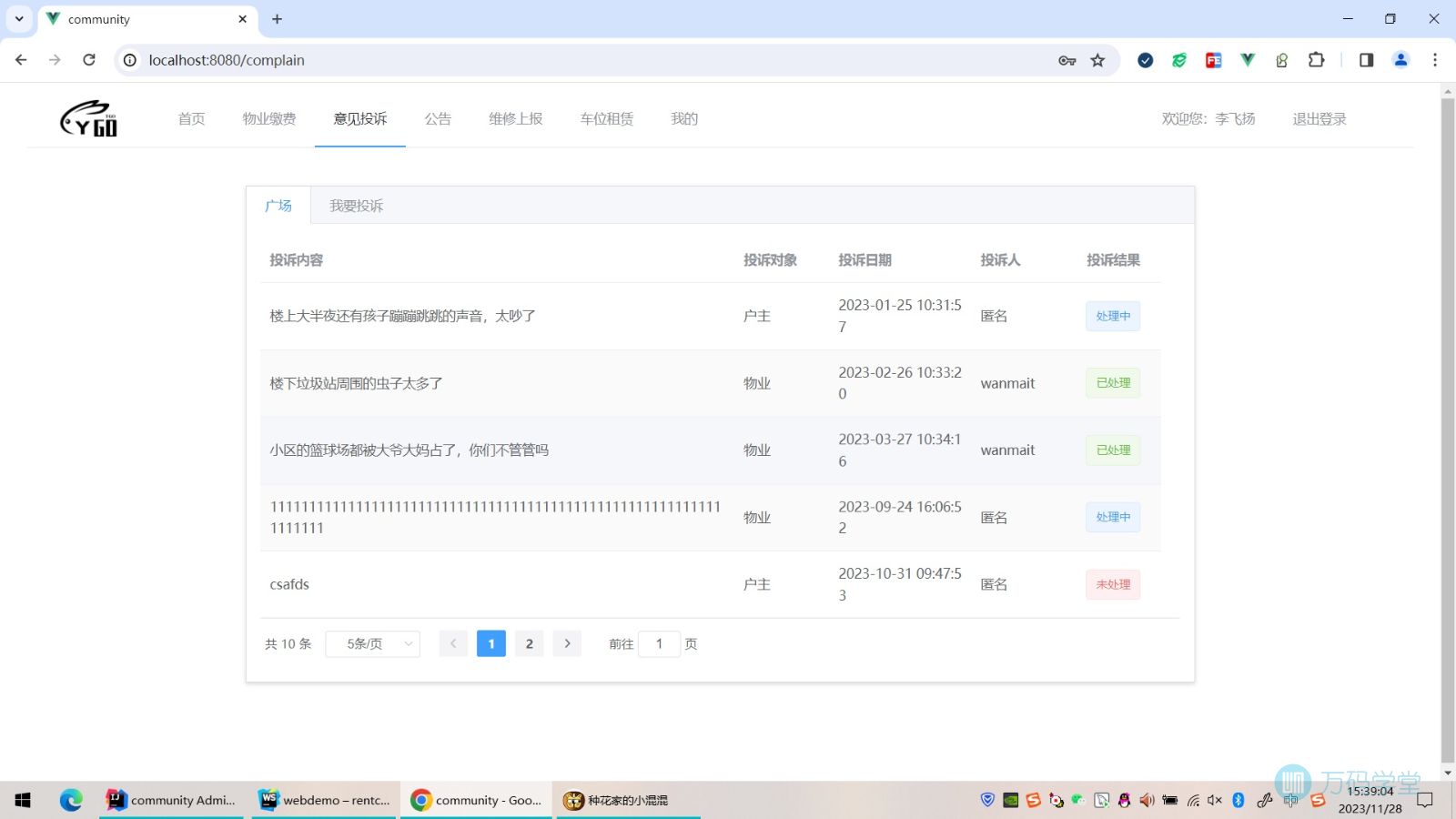Click the 投诉日期 column header
Viewport: 1456px width, 819px height.
(864, 260)
